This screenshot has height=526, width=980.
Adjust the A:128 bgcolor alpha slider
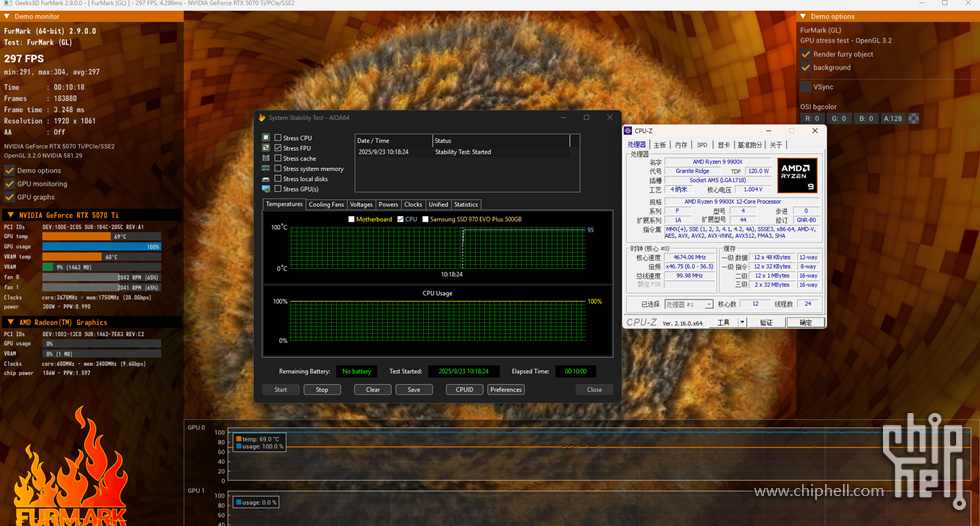tap(892, 118)
